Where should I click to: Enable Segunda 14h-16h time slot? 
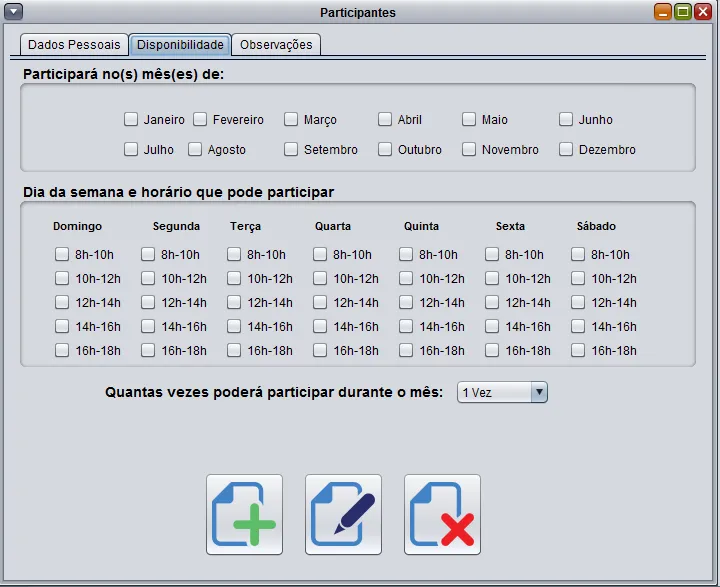148,326
